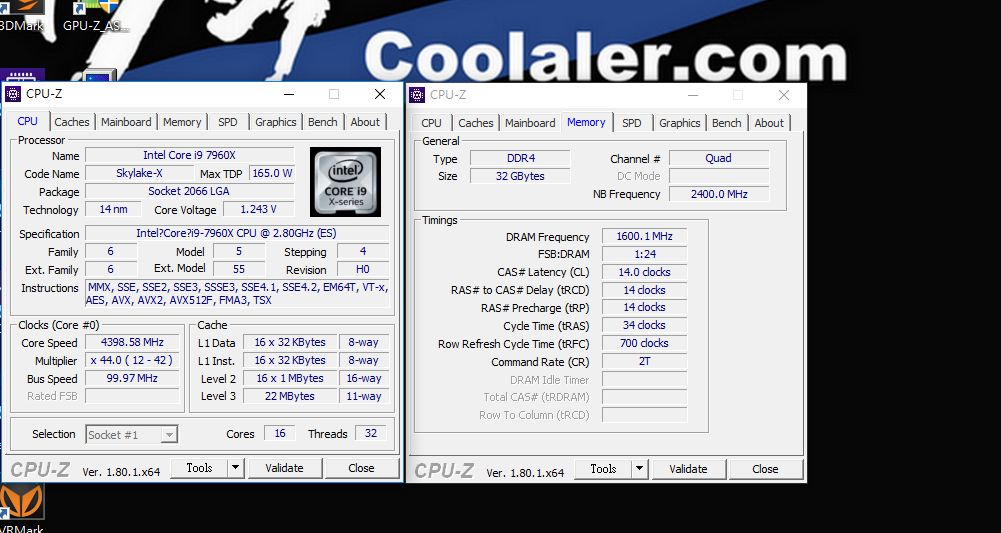1001x533 pixels.
Task: Click Cores count field 16
Action: point(280,433)
